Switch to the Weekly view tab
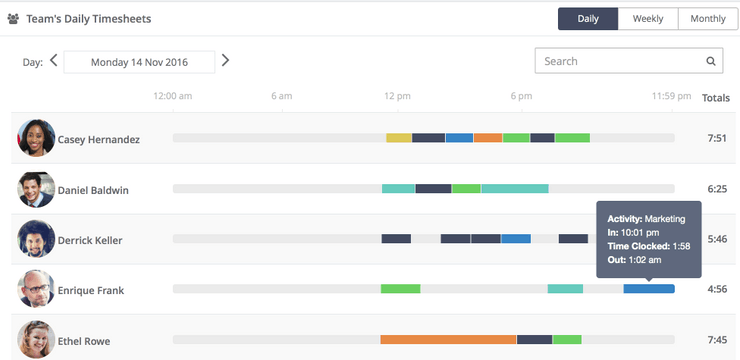 click(x=648, y=19)
